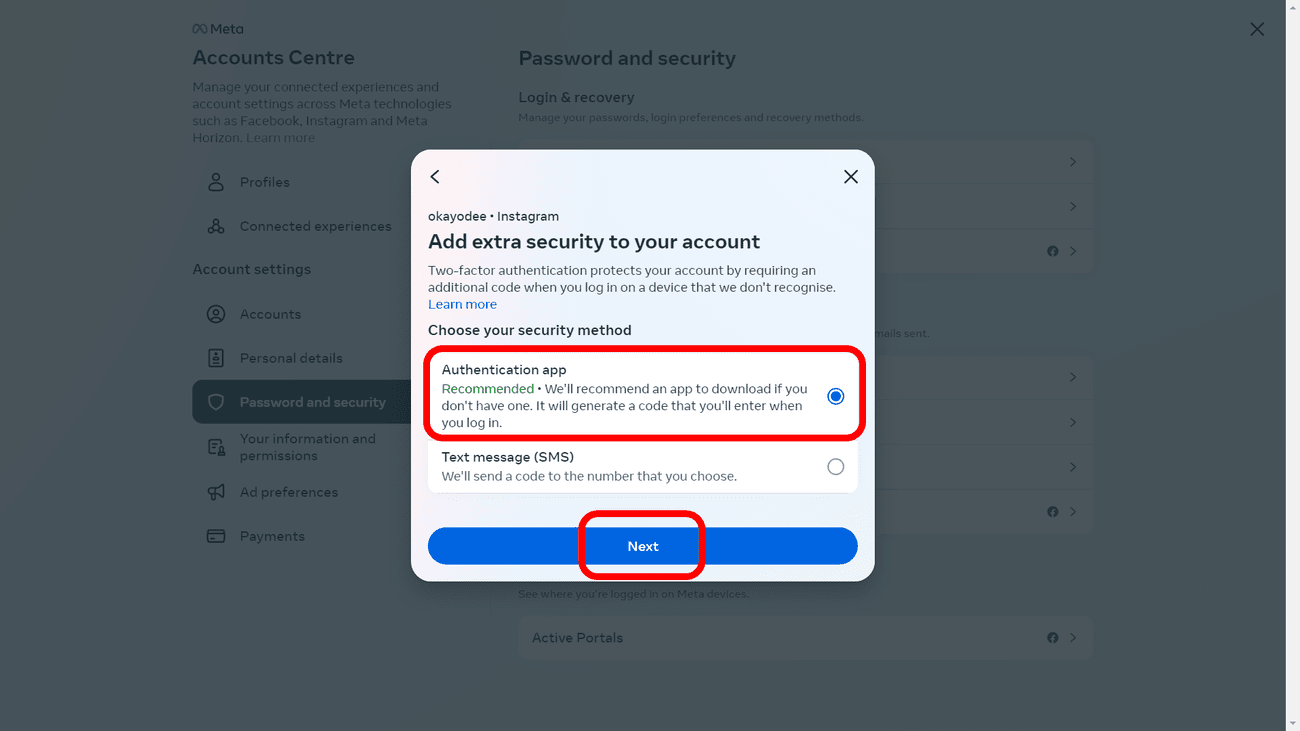Expand the Active Portals row chevron

tap(1073, 638)
